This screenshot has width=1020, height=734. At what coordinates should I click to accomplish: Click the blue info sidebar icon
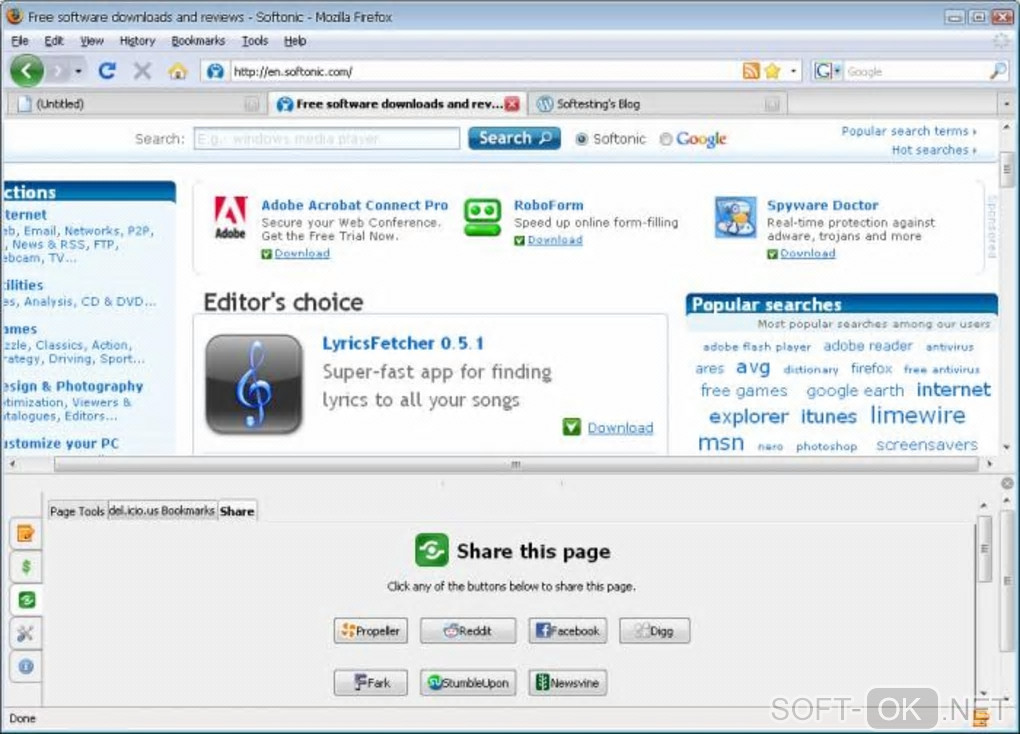25,666
